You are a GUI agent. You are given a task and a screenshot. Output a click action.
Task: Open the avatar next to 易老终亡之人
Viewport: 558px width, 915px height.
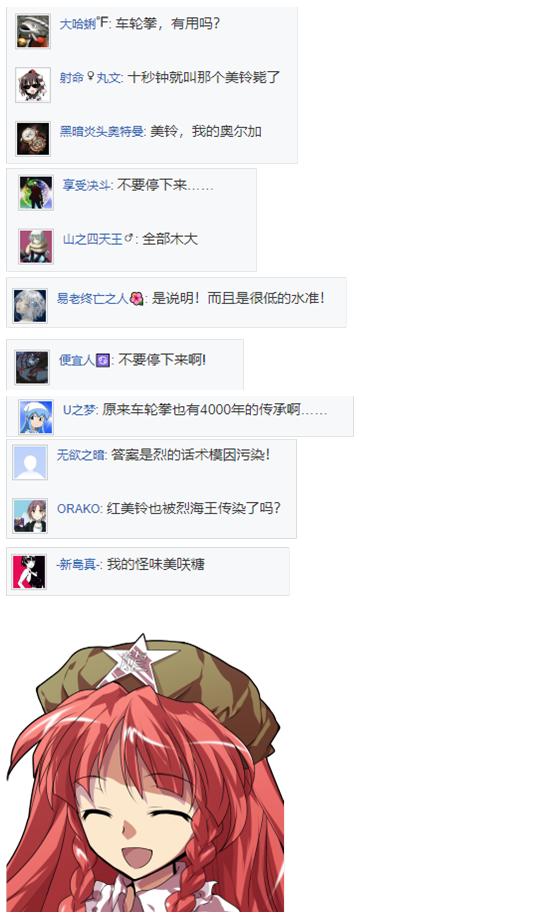click(x=30, y=306)
